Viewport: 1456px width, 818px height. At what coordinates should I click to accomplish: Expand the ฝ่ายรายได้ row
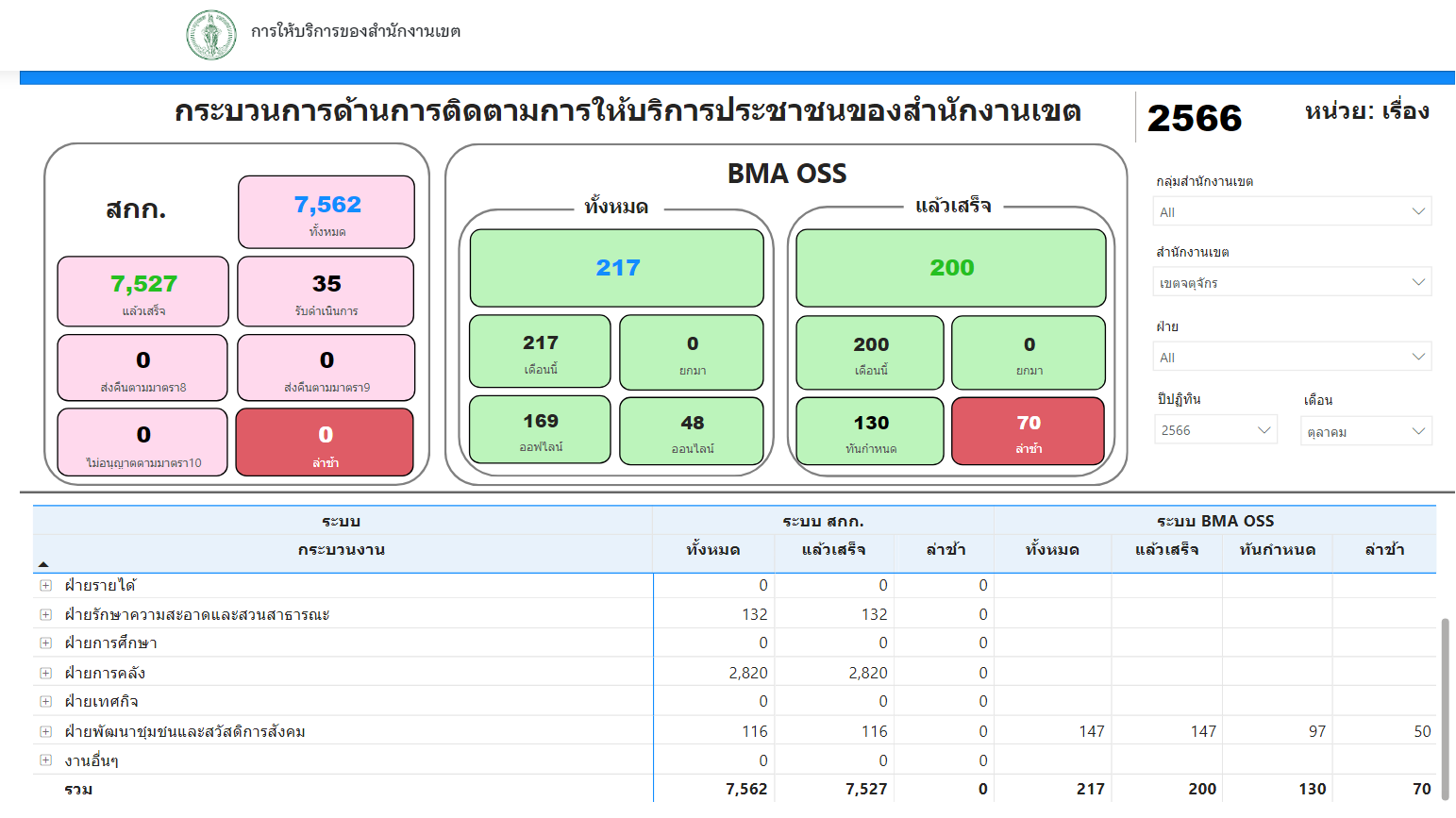tap(45, 586)
